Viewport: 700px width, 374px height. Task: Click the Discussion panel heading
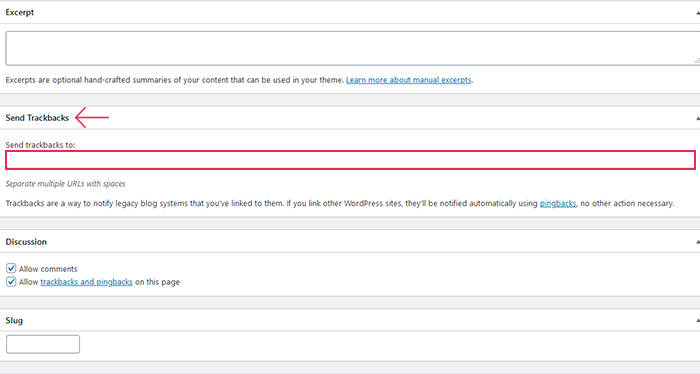coord(26,242)
